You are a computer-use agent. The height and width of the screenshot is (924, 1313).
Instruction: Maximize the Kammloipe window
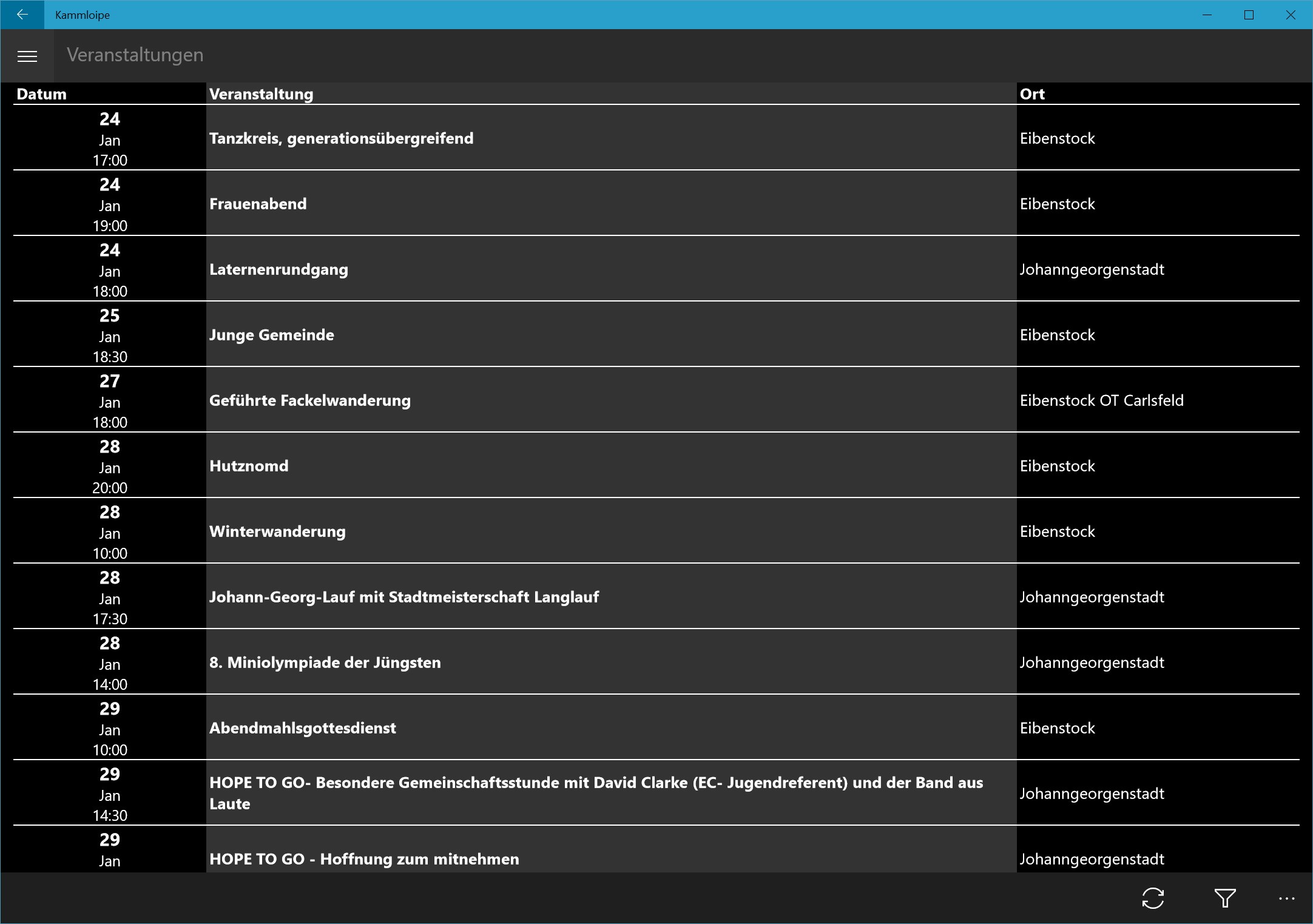(x=1249, y=15)
